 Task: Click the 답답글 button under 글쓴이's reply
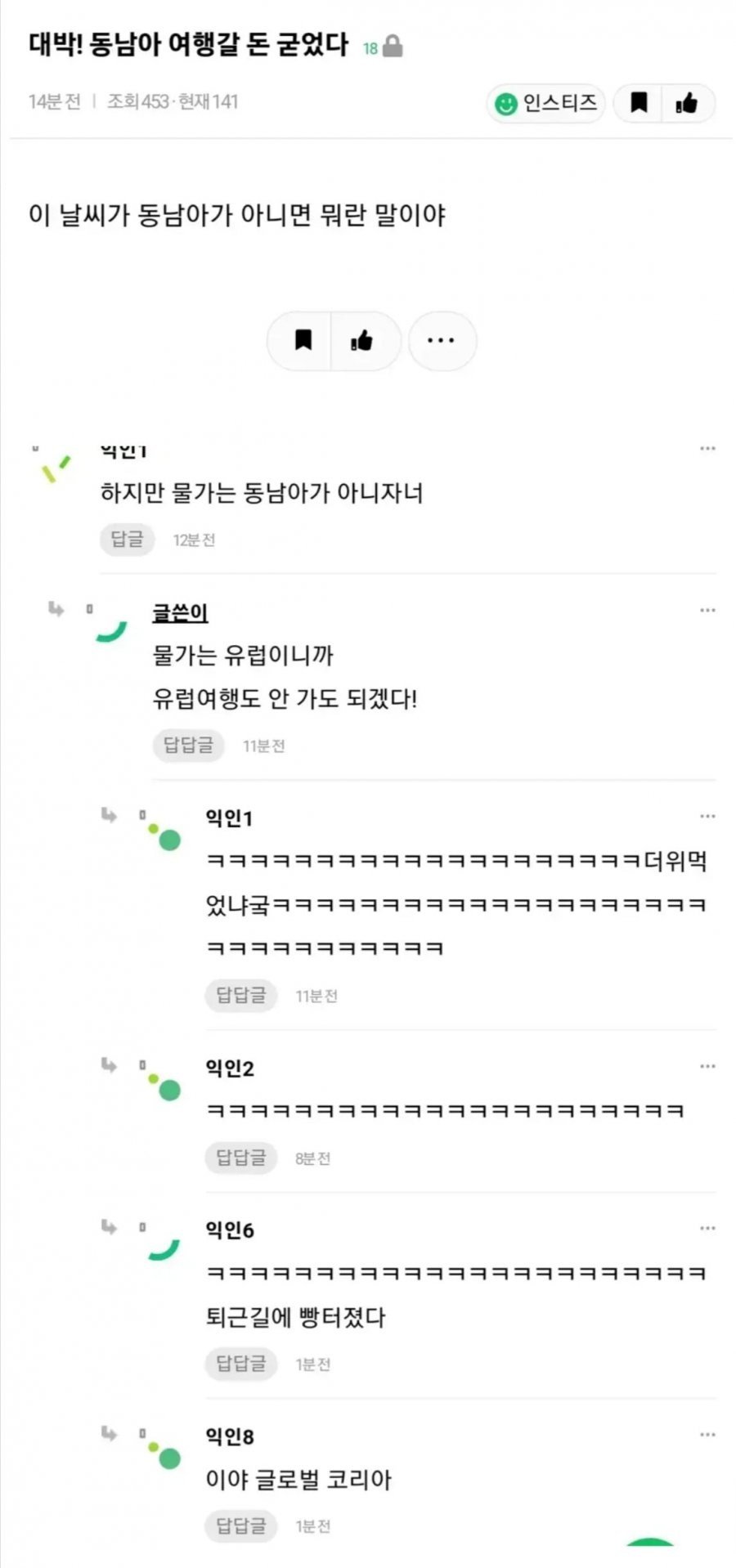pyautogui.click(x=187, y=745)
